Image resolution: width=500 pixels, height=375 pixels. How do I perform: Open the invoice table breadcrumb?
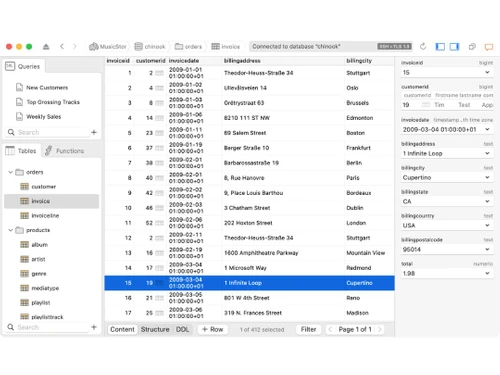[226, 47]
